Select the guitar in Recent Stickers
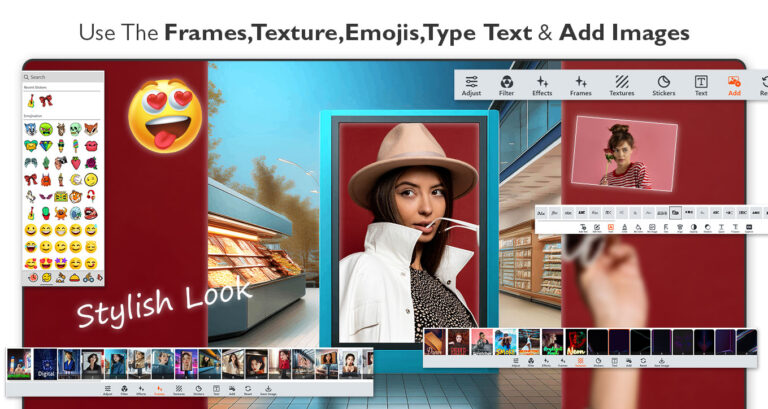Image resolution: width=768 pixels, height=409 pixels. [x=31, y=101]
